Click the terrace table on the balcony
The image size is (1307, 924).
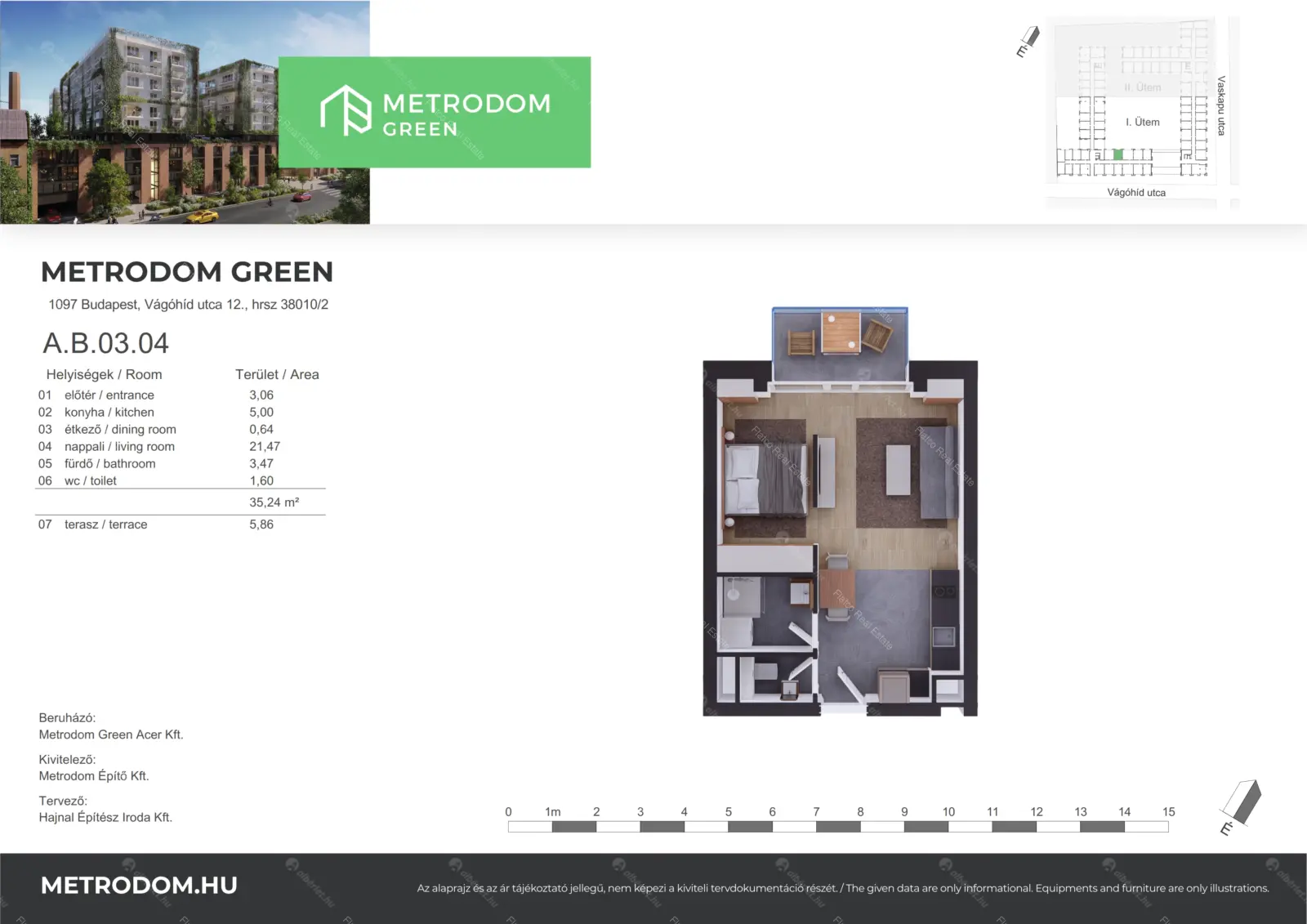841,333
